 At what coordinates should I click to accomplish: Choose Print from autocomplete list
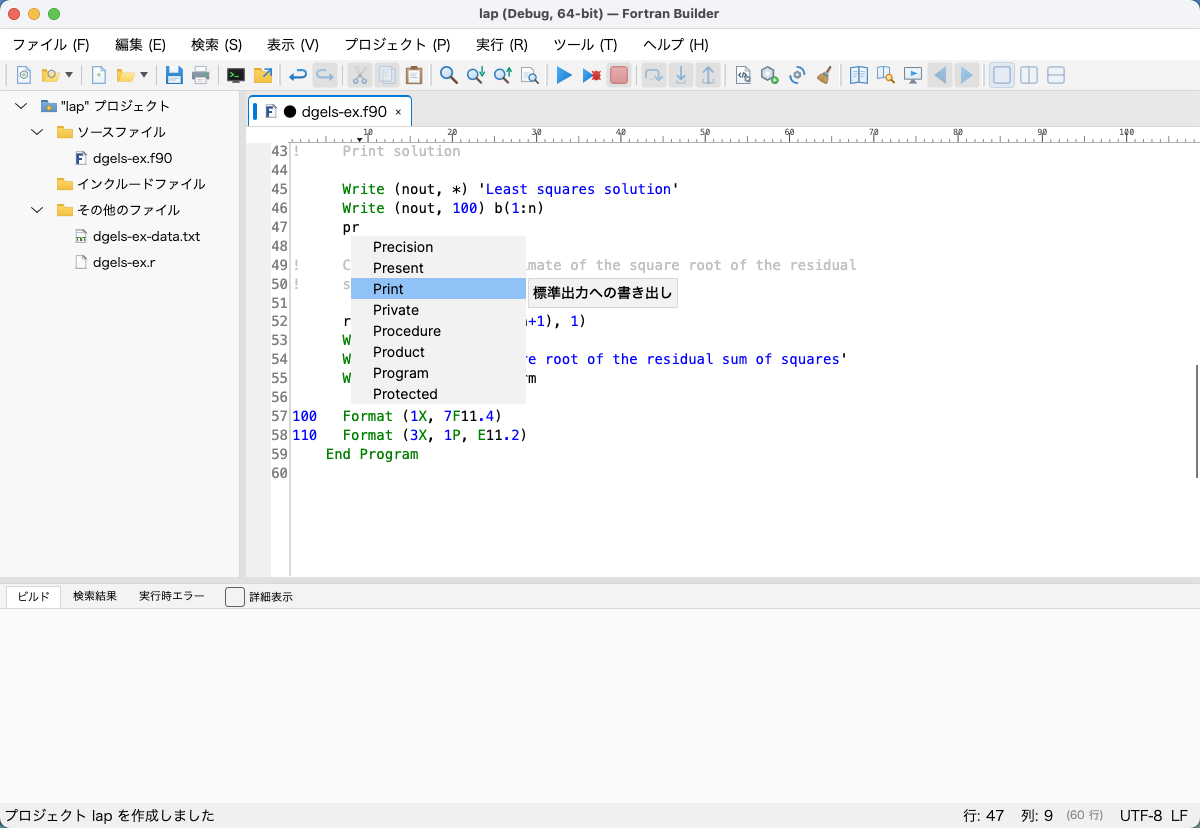pyautogui.click(x=438, y=289)
